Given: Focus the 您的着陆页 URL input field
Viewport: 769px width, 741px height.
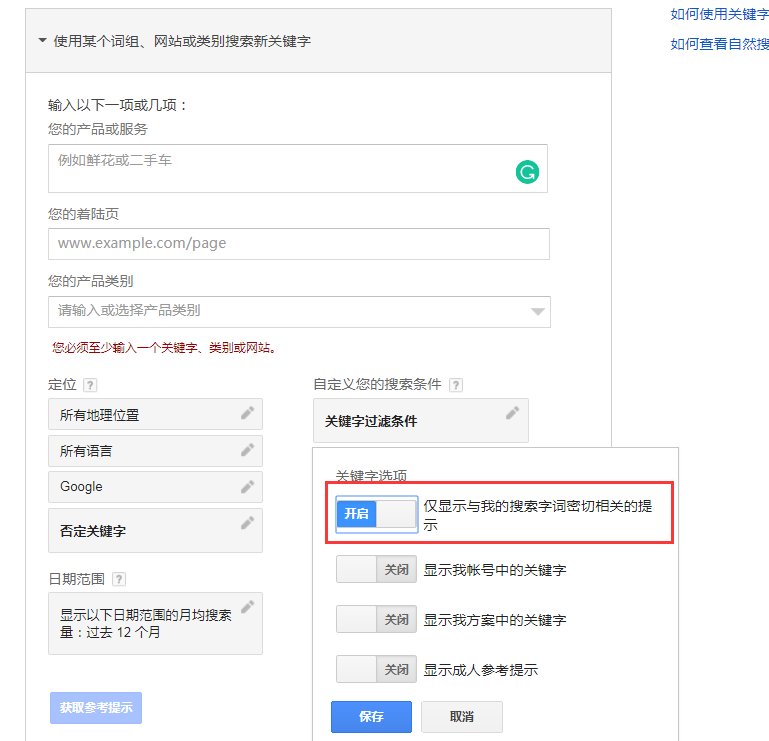Looking at the screenshot, I should (299, 244).
